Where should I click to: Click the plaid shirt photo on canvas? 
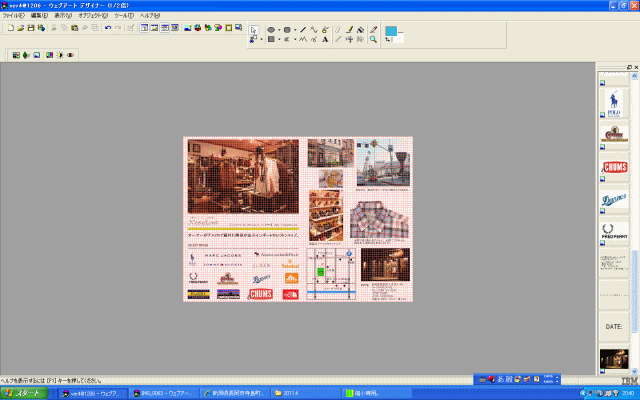[x=379, y=220]
